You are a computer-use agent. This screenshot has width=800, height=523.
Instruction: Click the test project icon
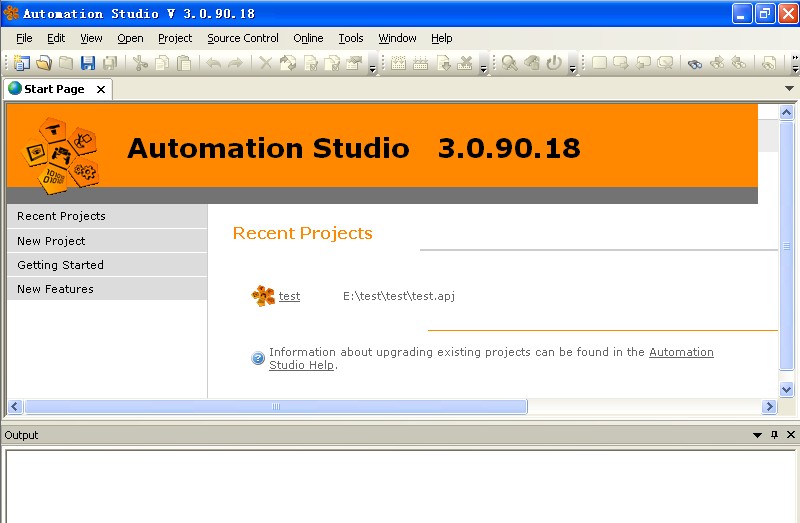[x=263, y=295]
